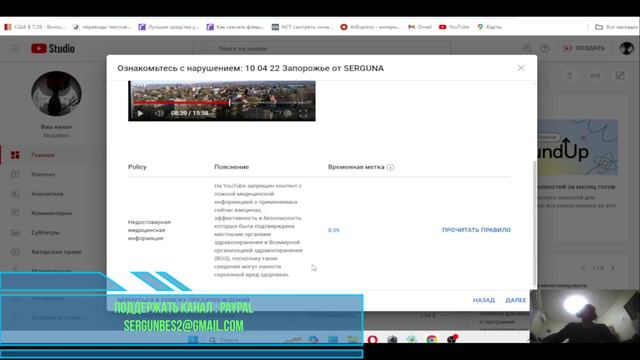
Task: Open the Все закладки folder
Action: [616, 27]
